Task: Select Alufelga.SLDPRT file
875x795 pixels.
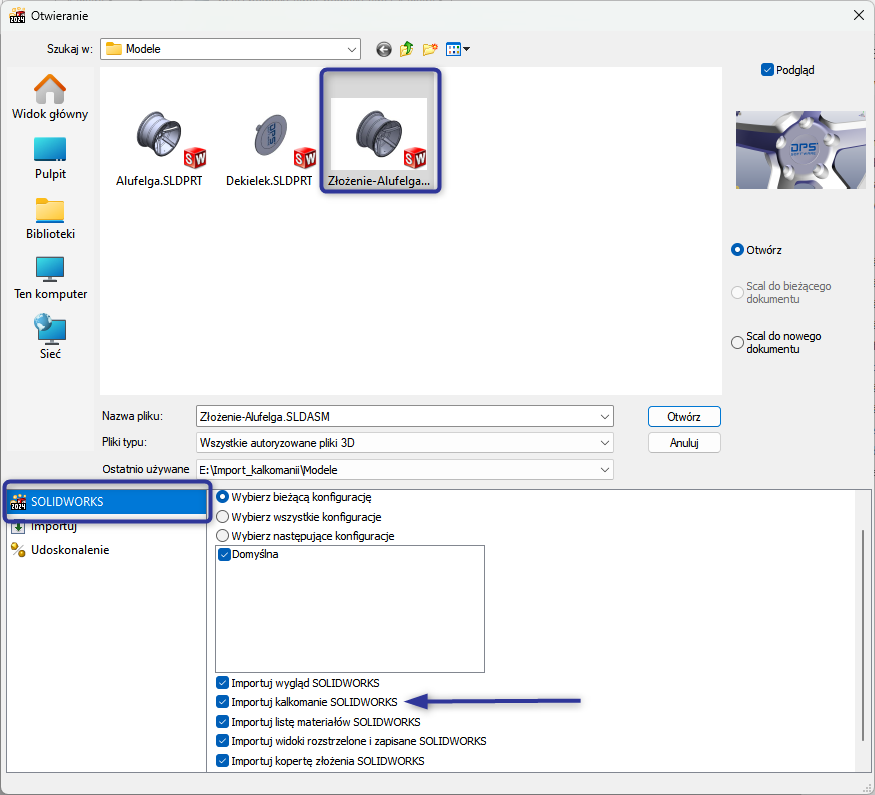Action: [160, 150]
